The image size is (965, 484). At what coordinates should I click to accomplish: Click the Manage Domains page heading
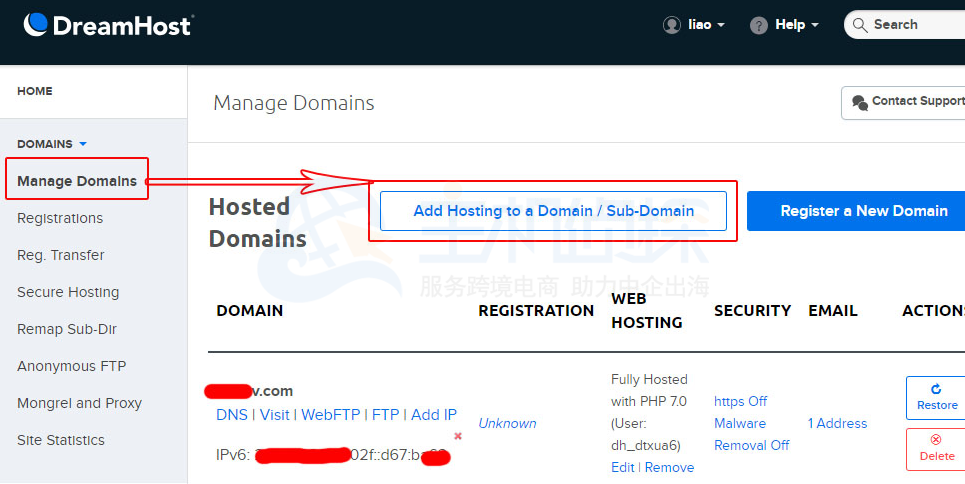(294, 103)
